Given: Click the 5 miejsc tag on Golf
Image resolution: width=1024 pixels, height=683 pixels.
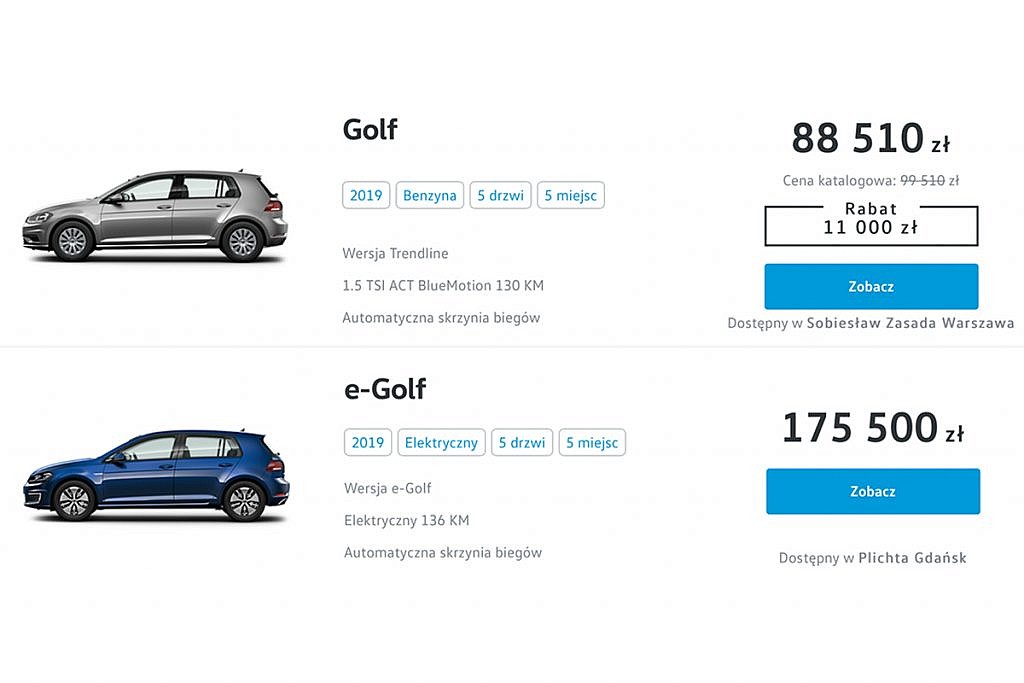Looking at the screenshot, I should (x=571, y=195).
